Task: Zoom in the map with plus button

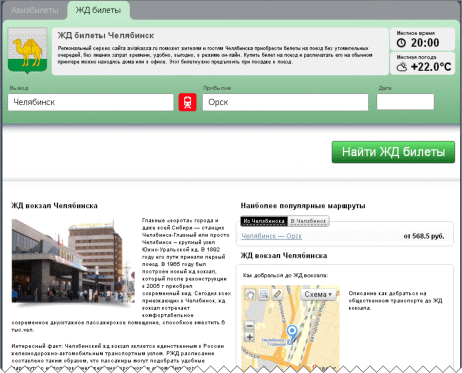Action: coord(249,337)
